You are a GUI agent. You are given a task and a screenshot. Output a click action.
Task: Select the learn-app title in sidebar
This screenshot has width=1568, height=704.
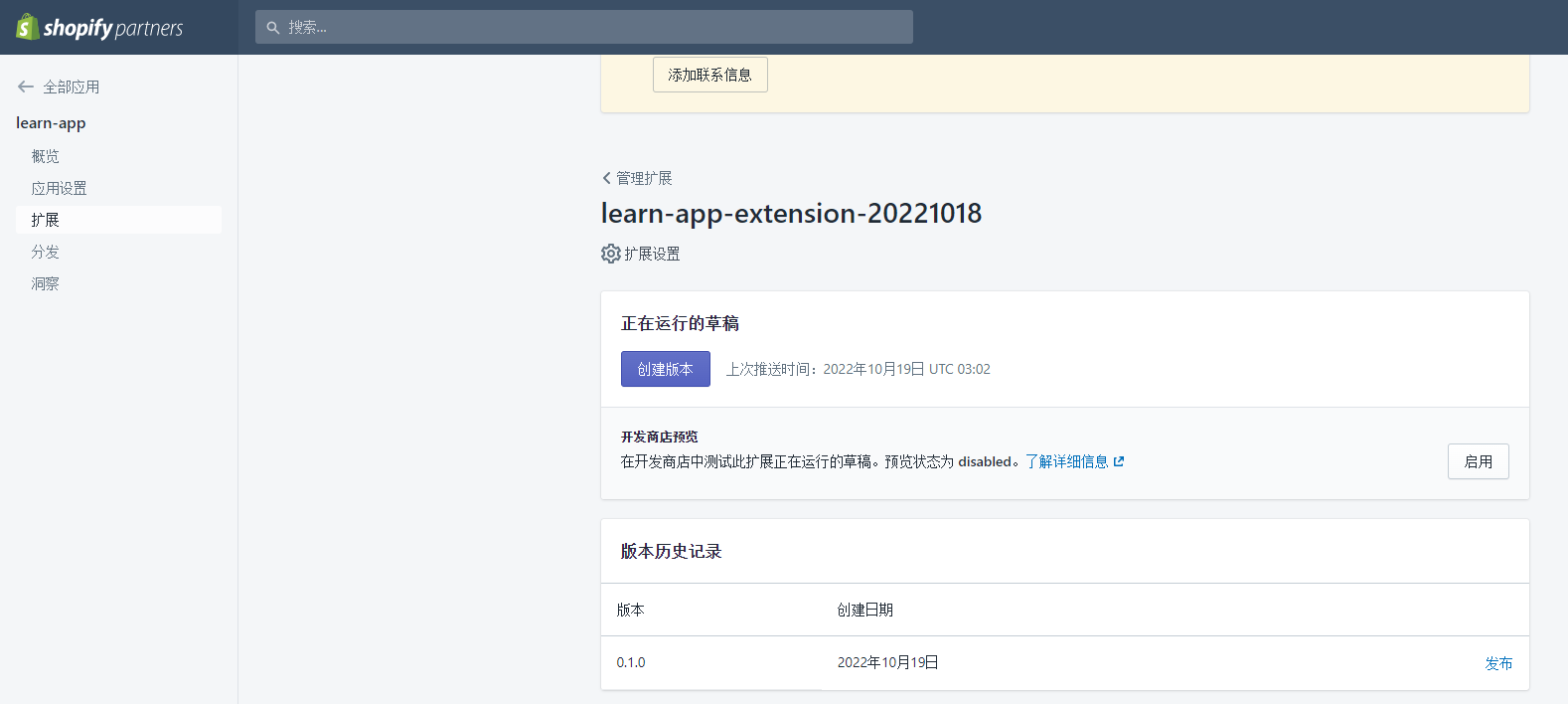(51, 123)
